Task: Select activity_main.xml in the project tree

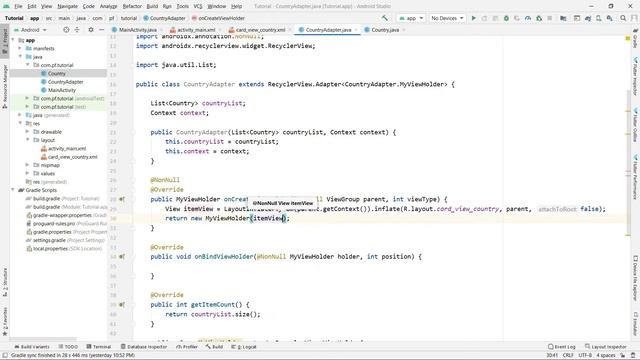Action: point(67,148)
